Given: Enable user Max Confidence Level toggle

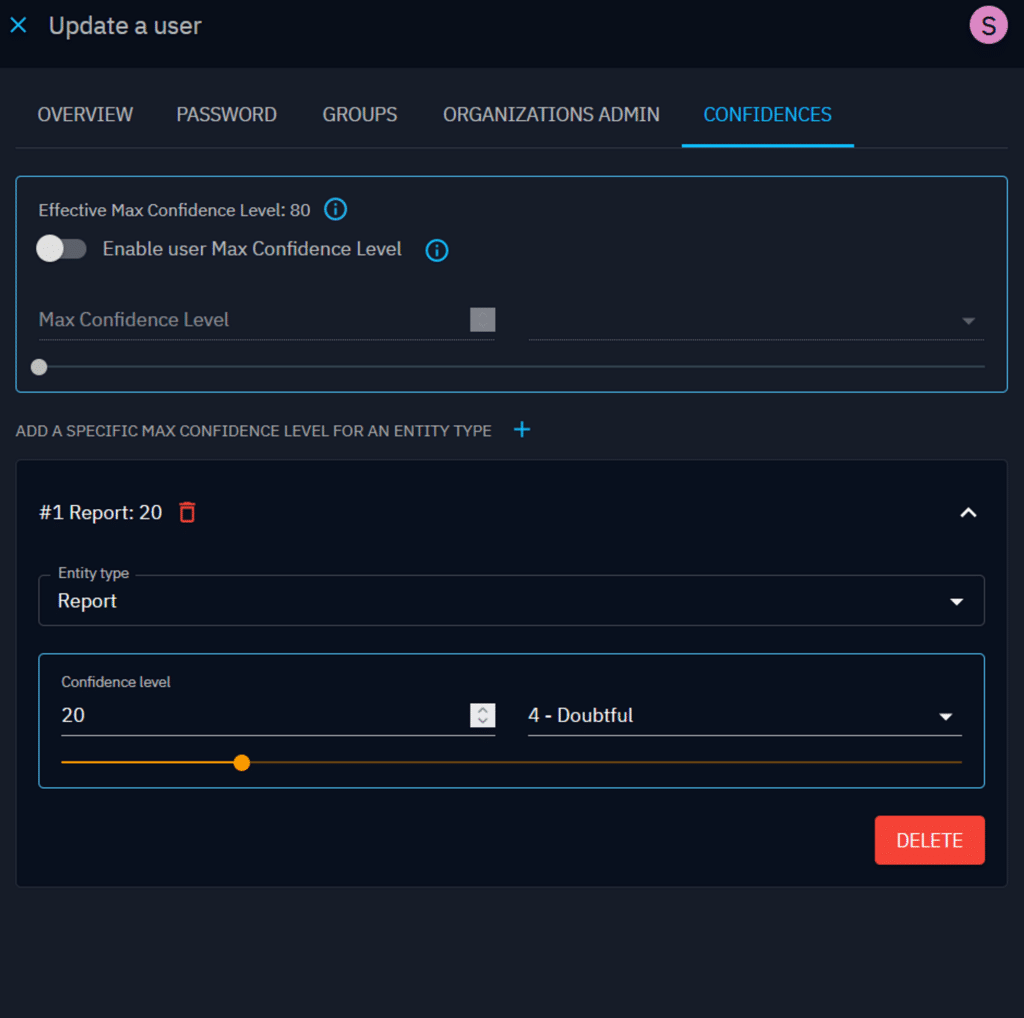Looking at the screenshot, I should (x=61, y=249).
